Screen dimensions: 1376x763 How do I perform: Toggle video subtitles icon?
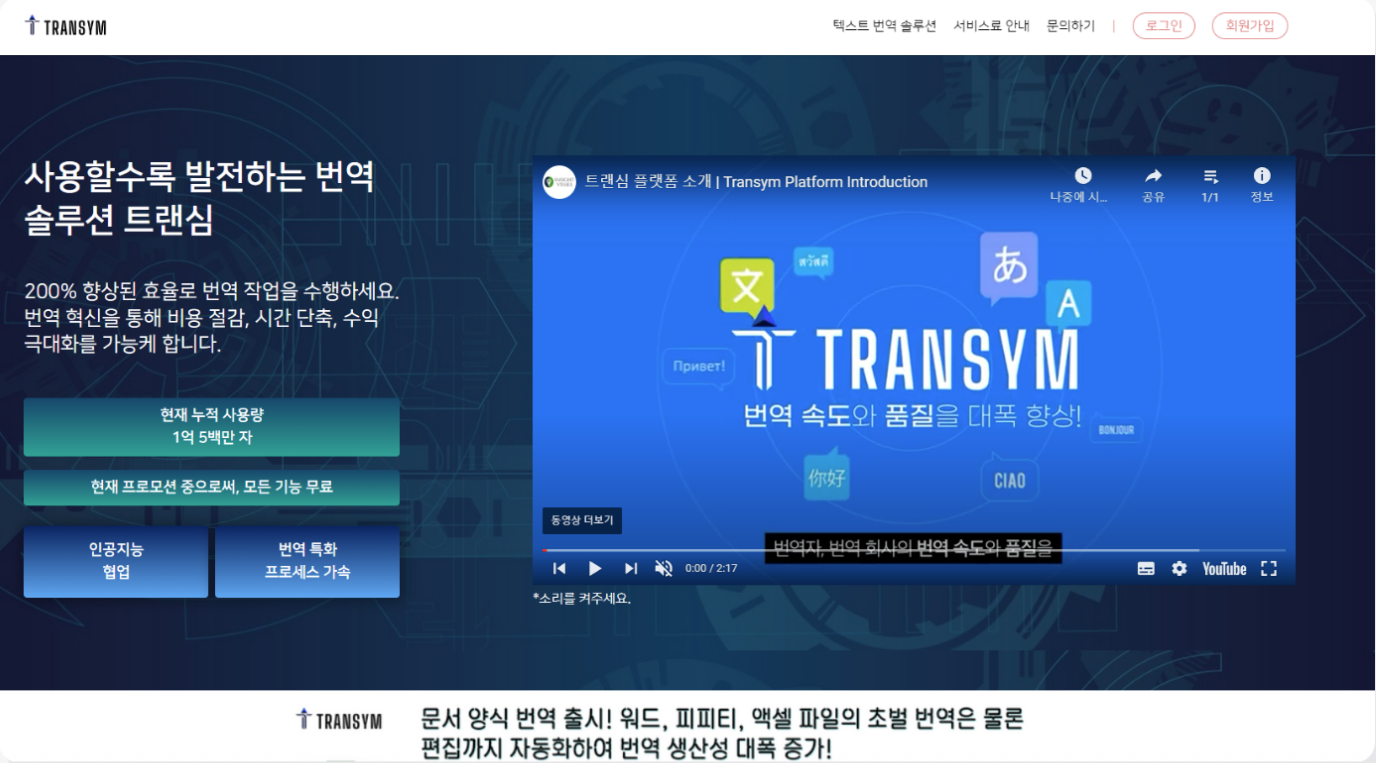(1146, 569)
